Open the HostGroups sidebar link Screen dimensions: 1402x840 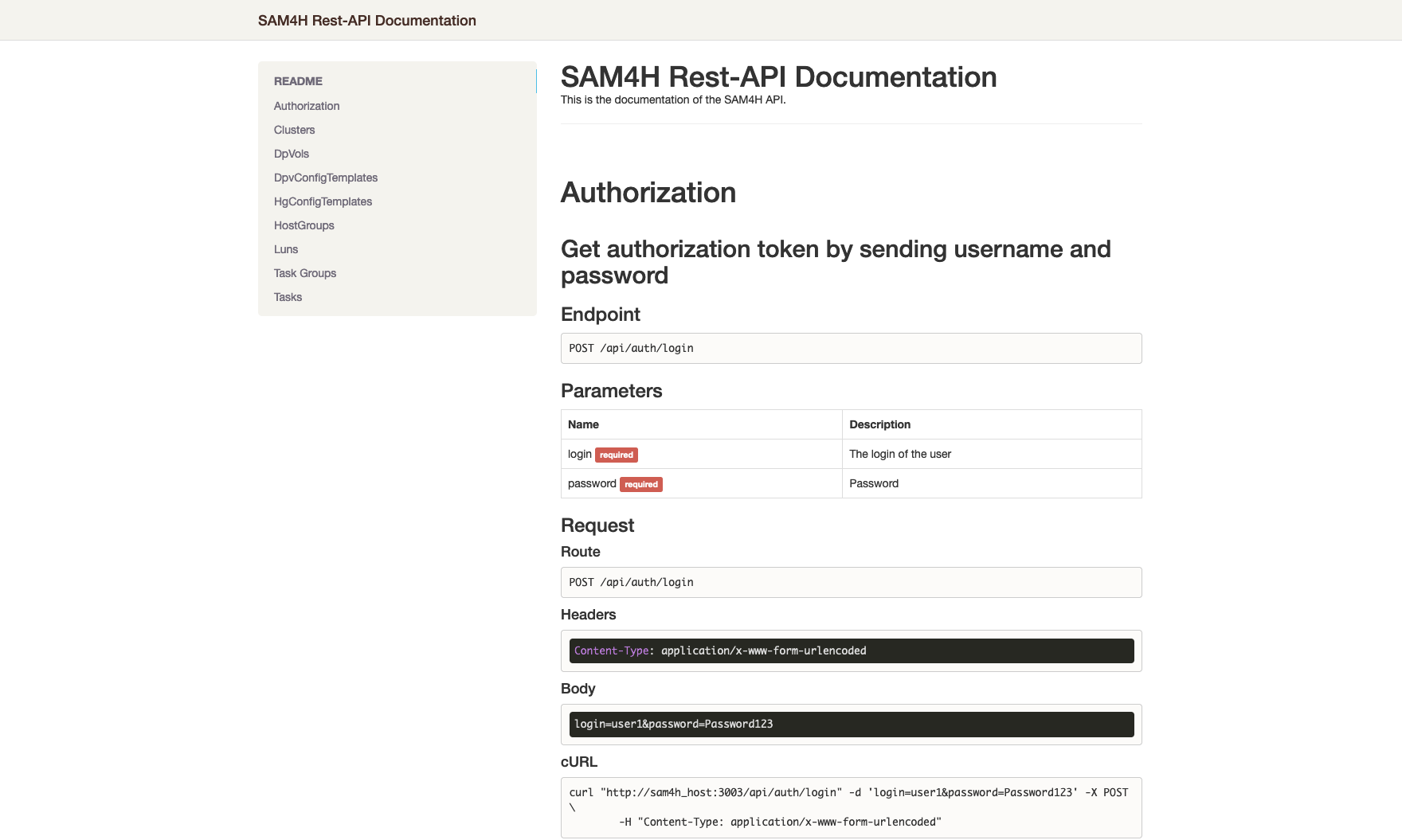(304, 225)
